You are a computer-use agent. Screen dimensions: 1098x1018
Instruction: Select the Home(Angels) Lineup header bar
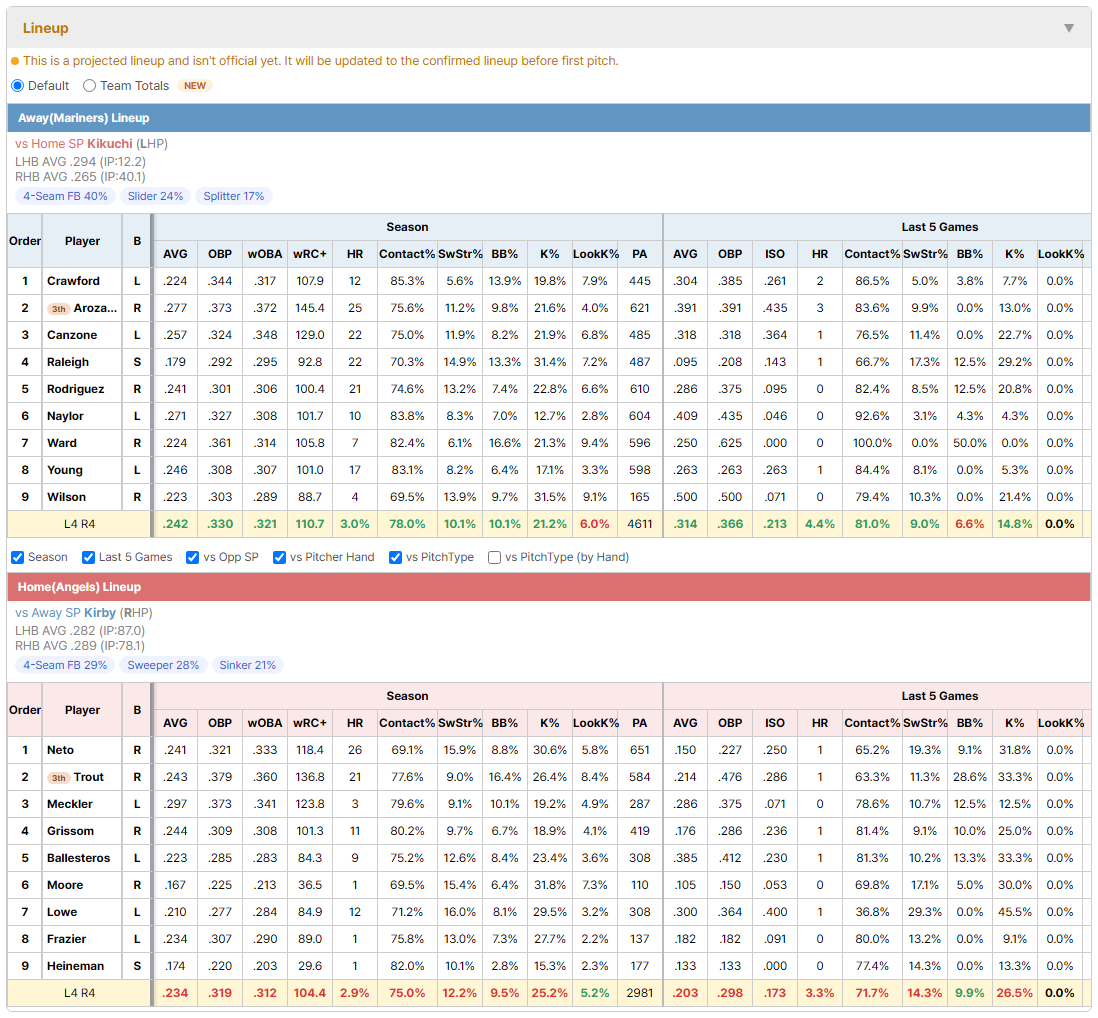click(549, 587)
